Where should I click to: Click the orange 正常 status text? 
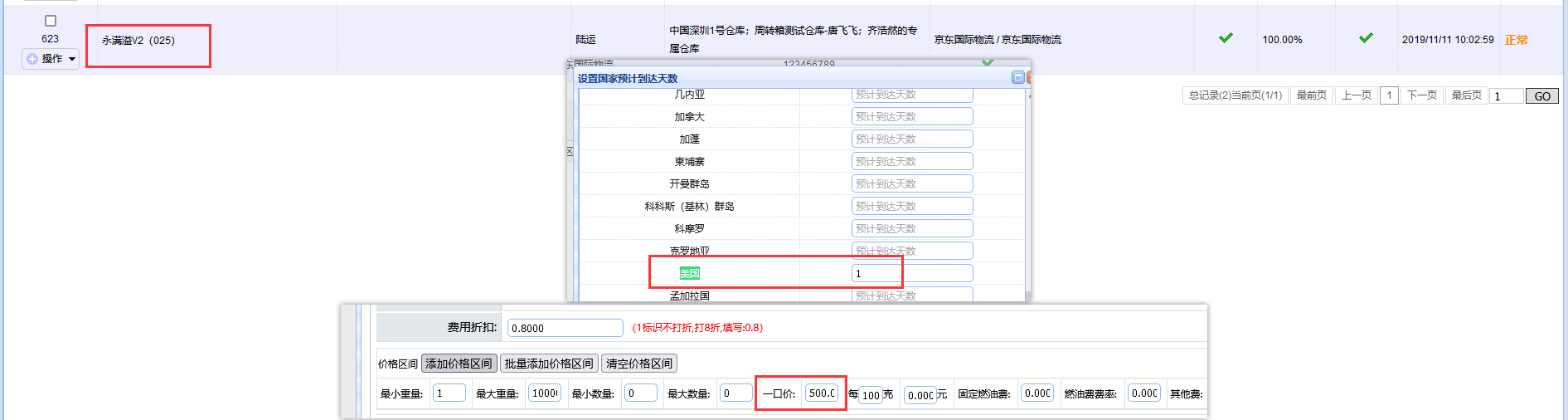point(1517,40)
